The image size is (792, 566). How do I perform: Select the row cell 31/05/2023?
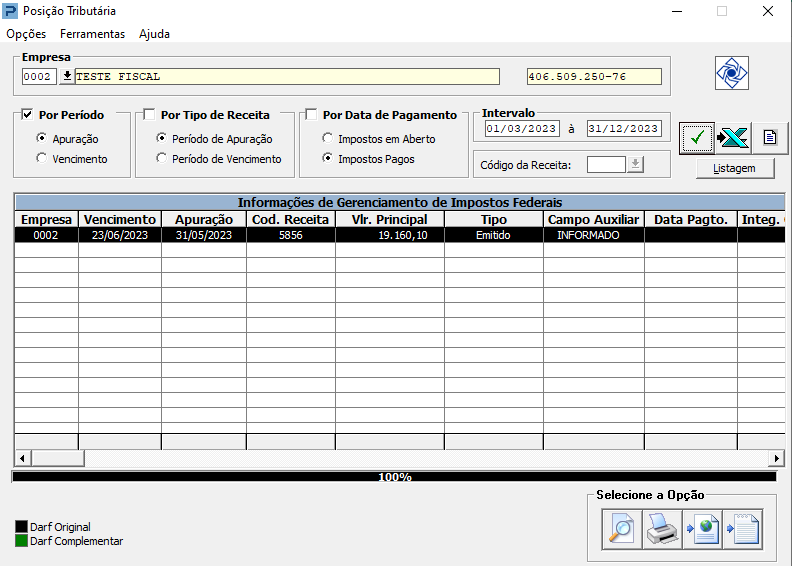coord(204,235)
